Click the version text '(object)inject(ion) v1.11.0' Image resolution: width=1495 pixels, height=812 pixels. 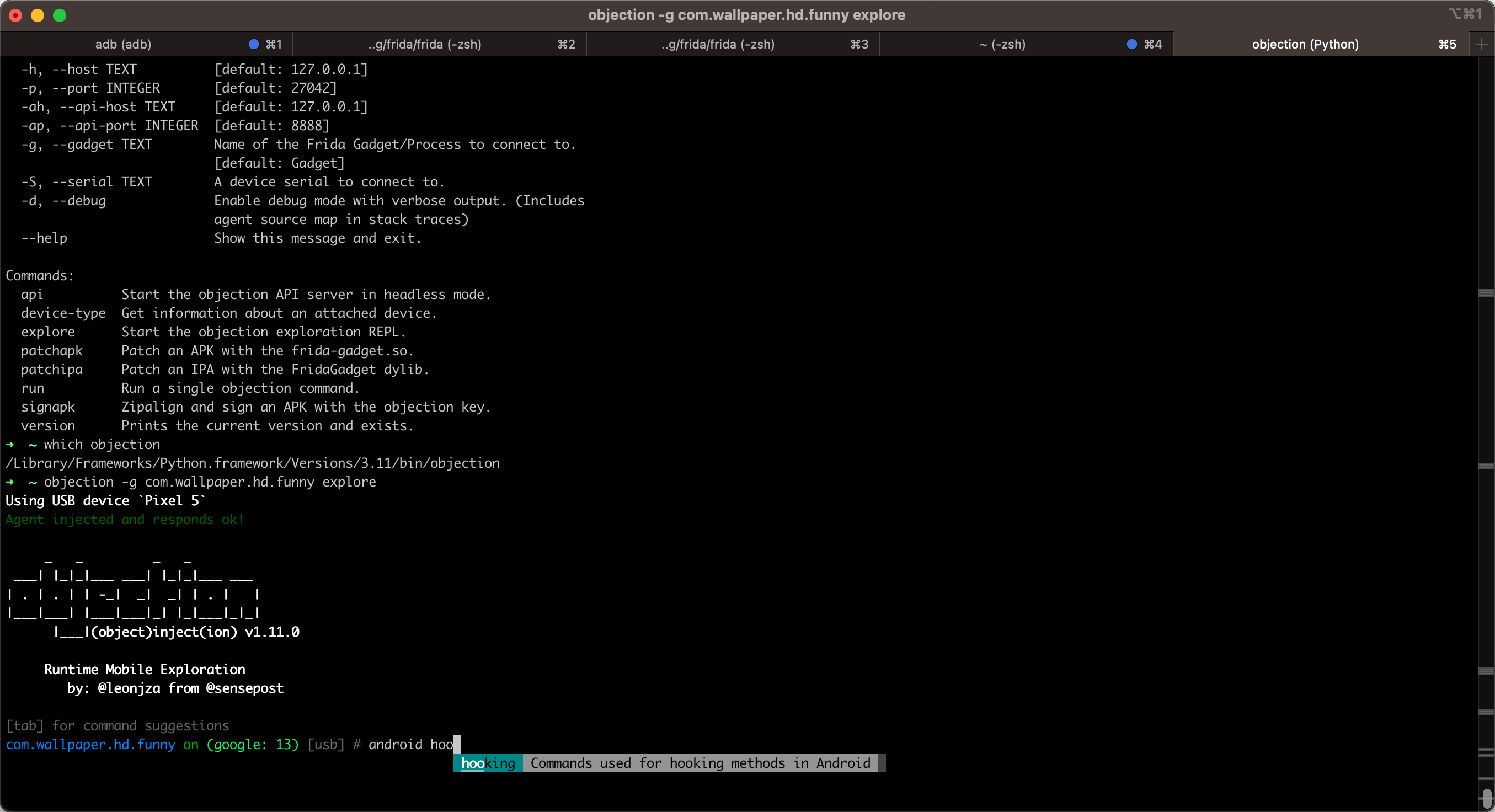pyautogui.click(x=195, y=632)
